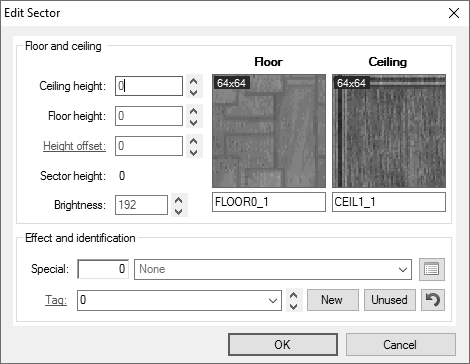Decrease floor height with down arrow
The height and width of the screenshot is (364, 470).
pos(194,122)
